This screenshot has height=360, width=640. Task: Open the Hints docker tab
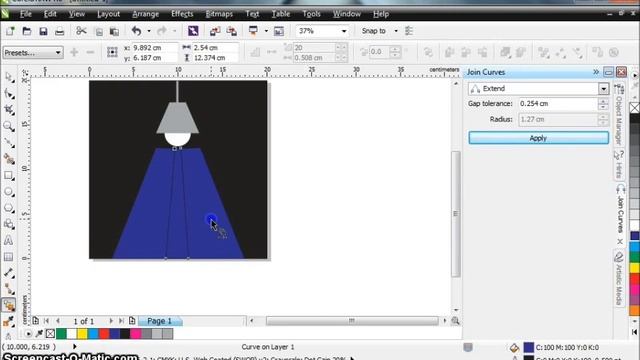[x=619, y=164]
